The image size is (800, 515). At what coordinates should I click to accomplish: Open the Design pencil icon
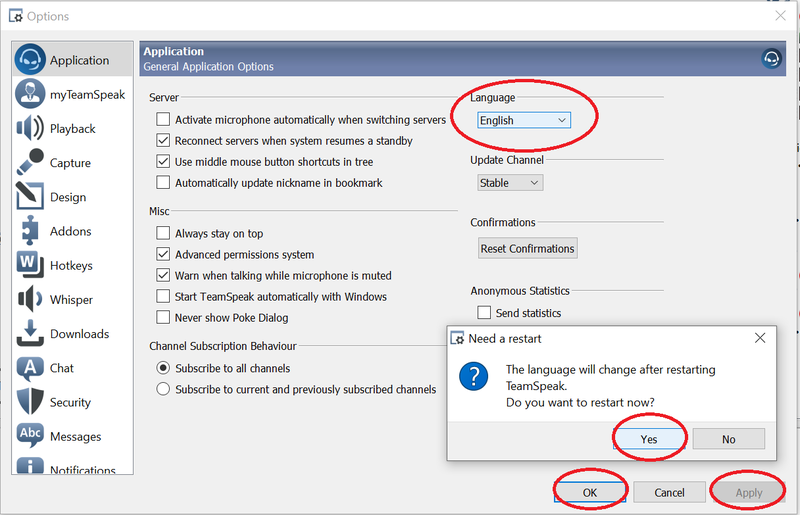point(30,197)
